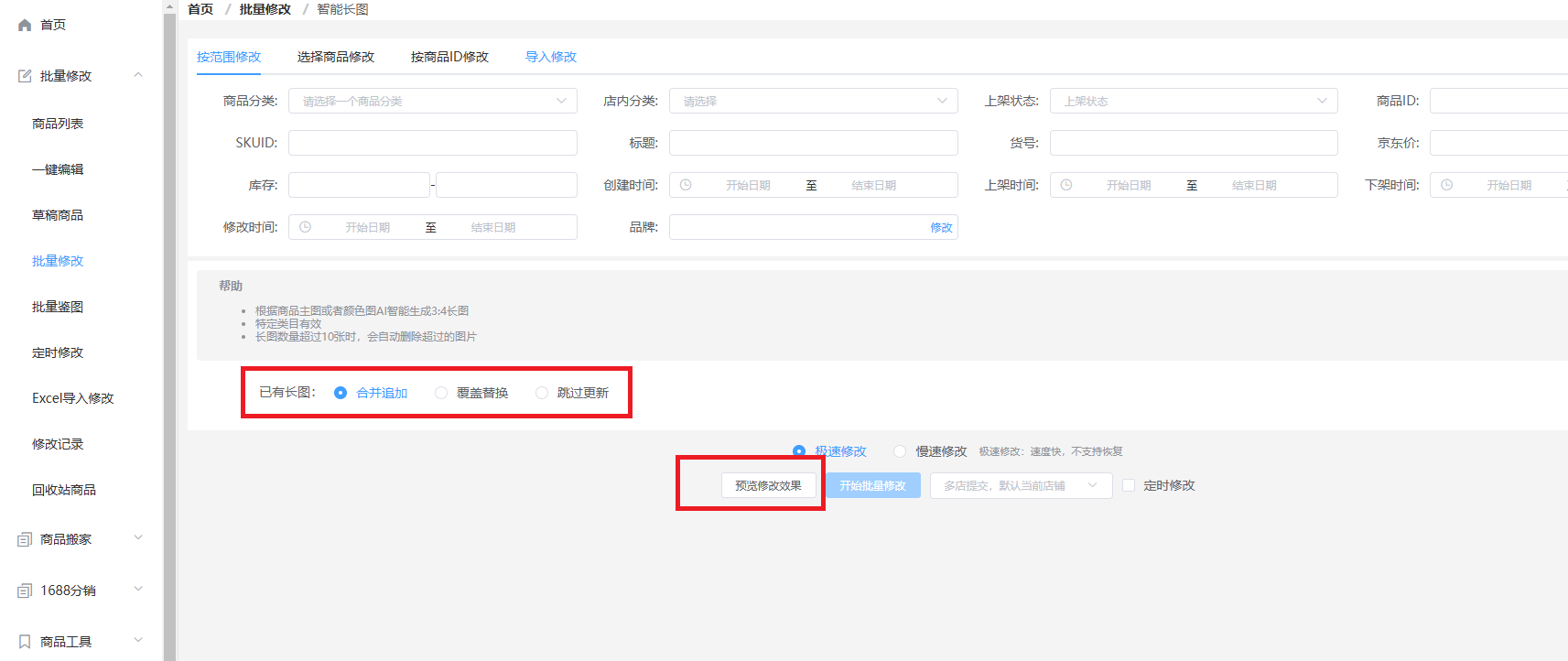This screenshot has width=1568, height=661.
Task: Click the clock icon in 下架时间 field
Action: (1446, 185)
